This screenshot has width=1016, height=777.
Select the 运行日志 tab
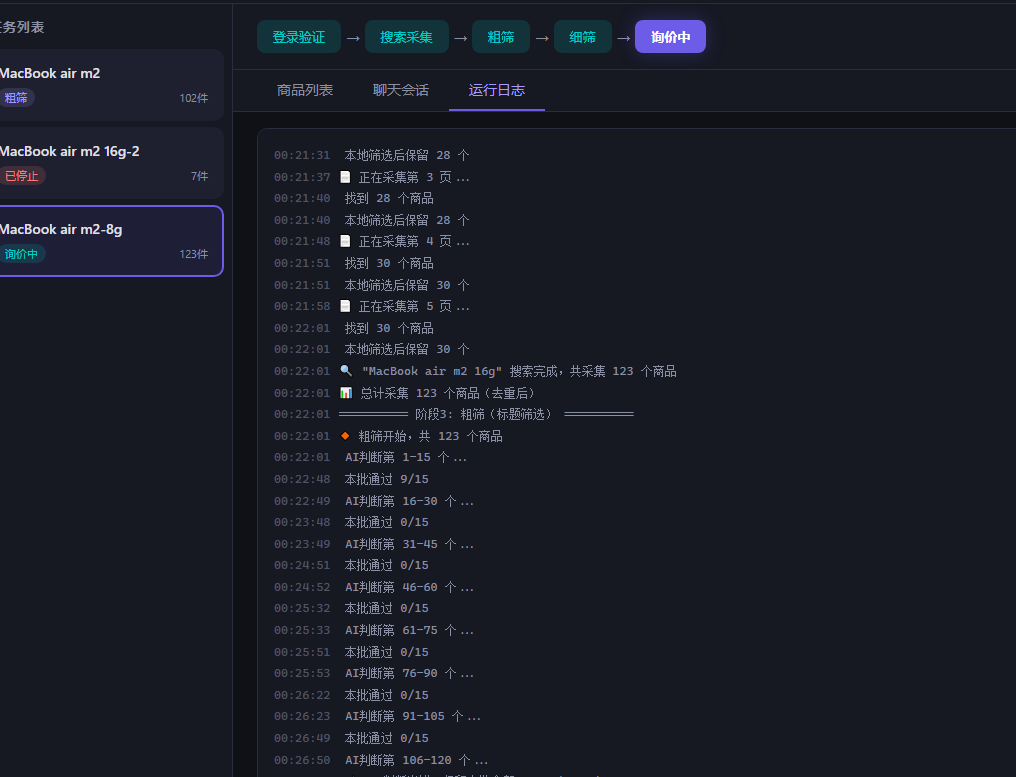pyautogui.click(x=496, y=90)
